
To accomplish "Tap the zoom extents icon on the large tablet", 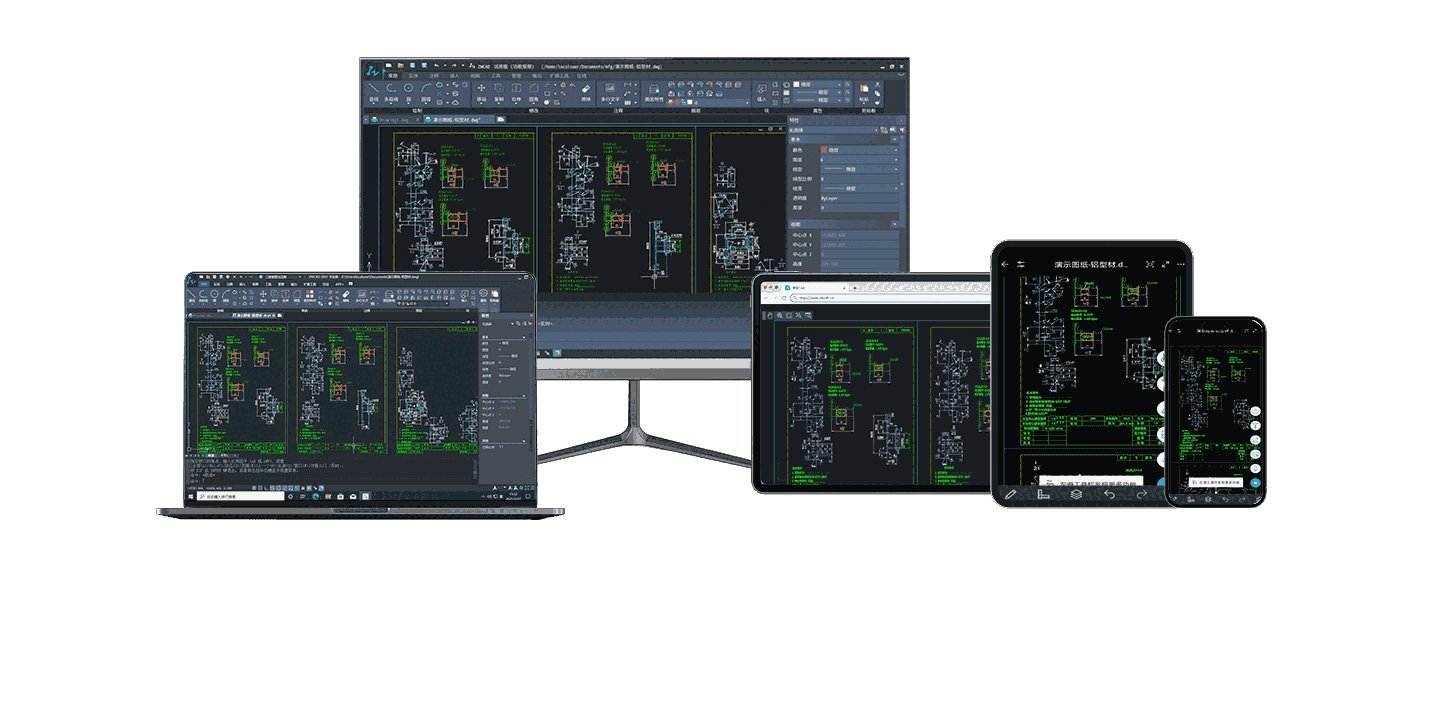I will [1150, 264].
